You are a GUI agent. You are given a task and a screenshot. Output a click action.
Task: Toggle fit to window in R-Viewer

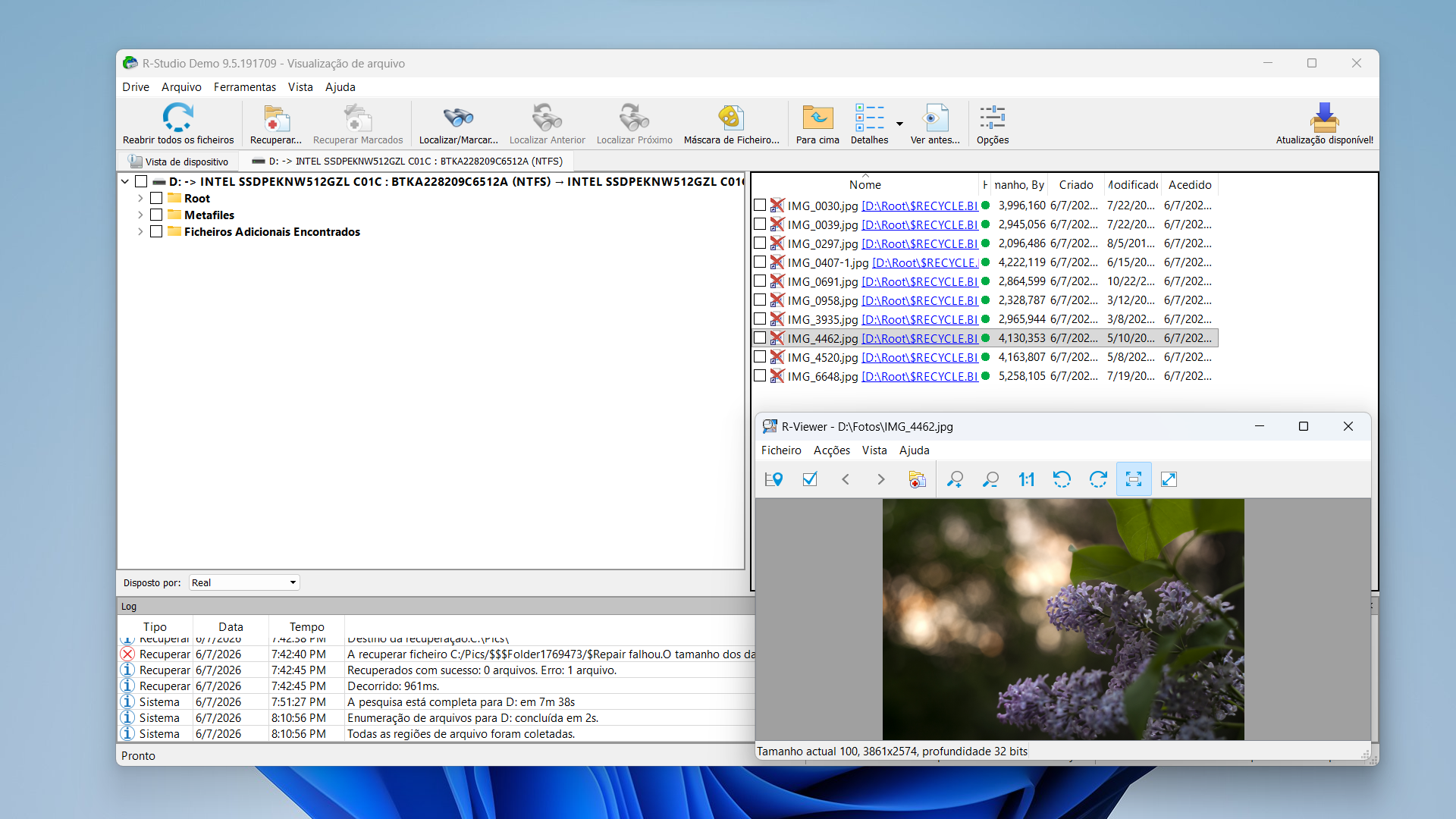[1134, 479]
